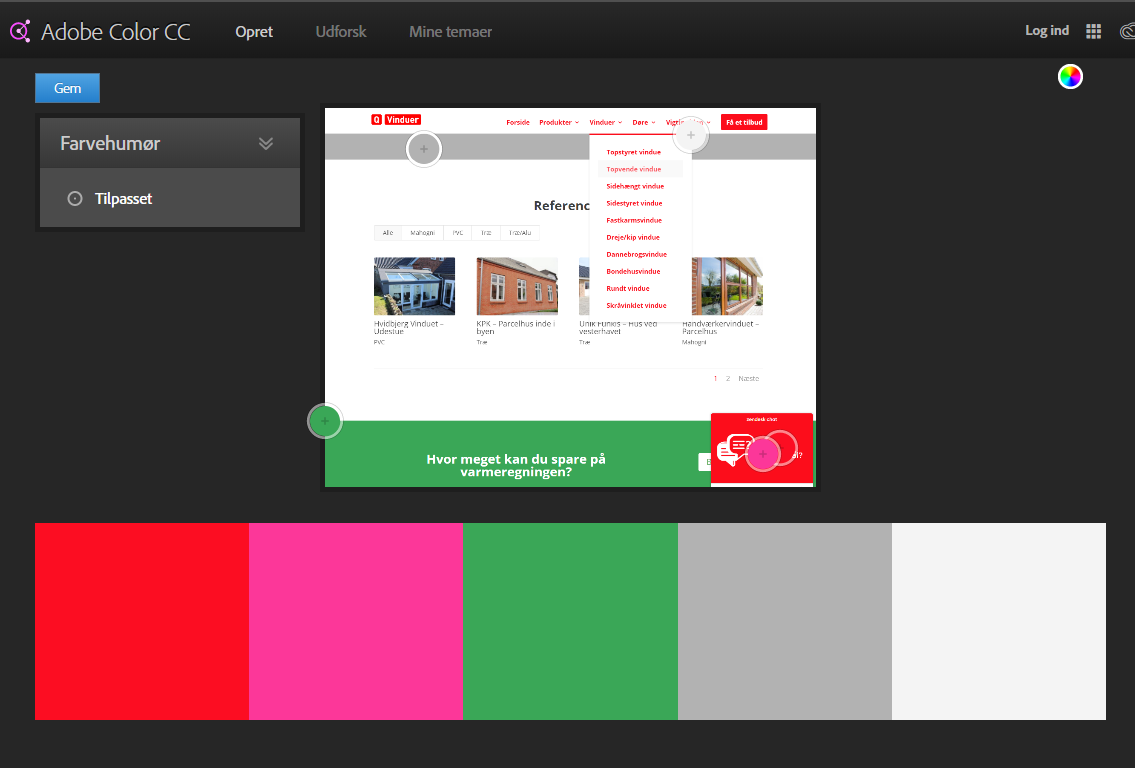This screenshot has width=1135, height=768.
Task: Pick the green color swatch
Action: pos(570,621)
